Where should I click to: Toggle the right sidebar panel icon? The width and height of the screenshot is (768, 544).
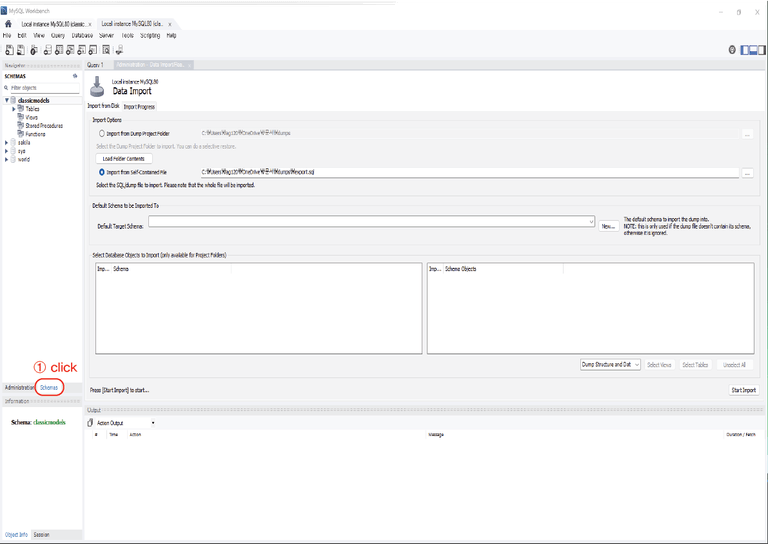(x=762, y=50)
